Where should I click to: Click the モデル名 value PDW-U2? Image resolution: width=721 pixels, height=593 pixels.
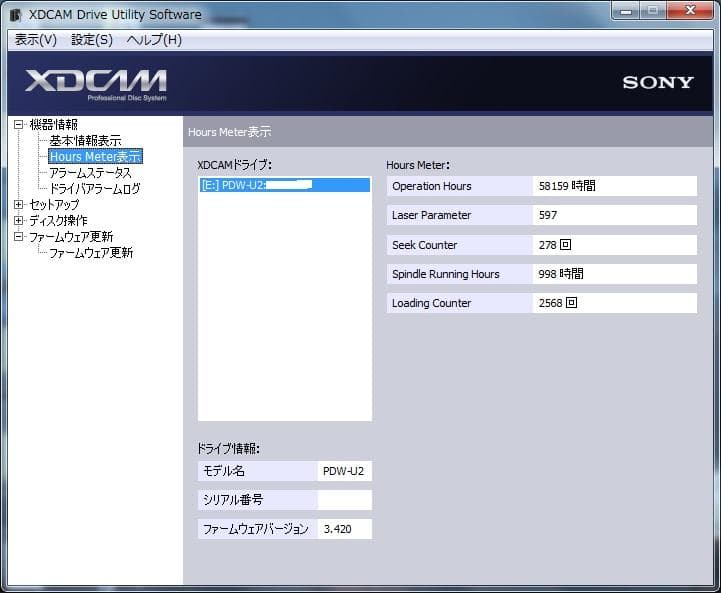(x=344, y=471)
